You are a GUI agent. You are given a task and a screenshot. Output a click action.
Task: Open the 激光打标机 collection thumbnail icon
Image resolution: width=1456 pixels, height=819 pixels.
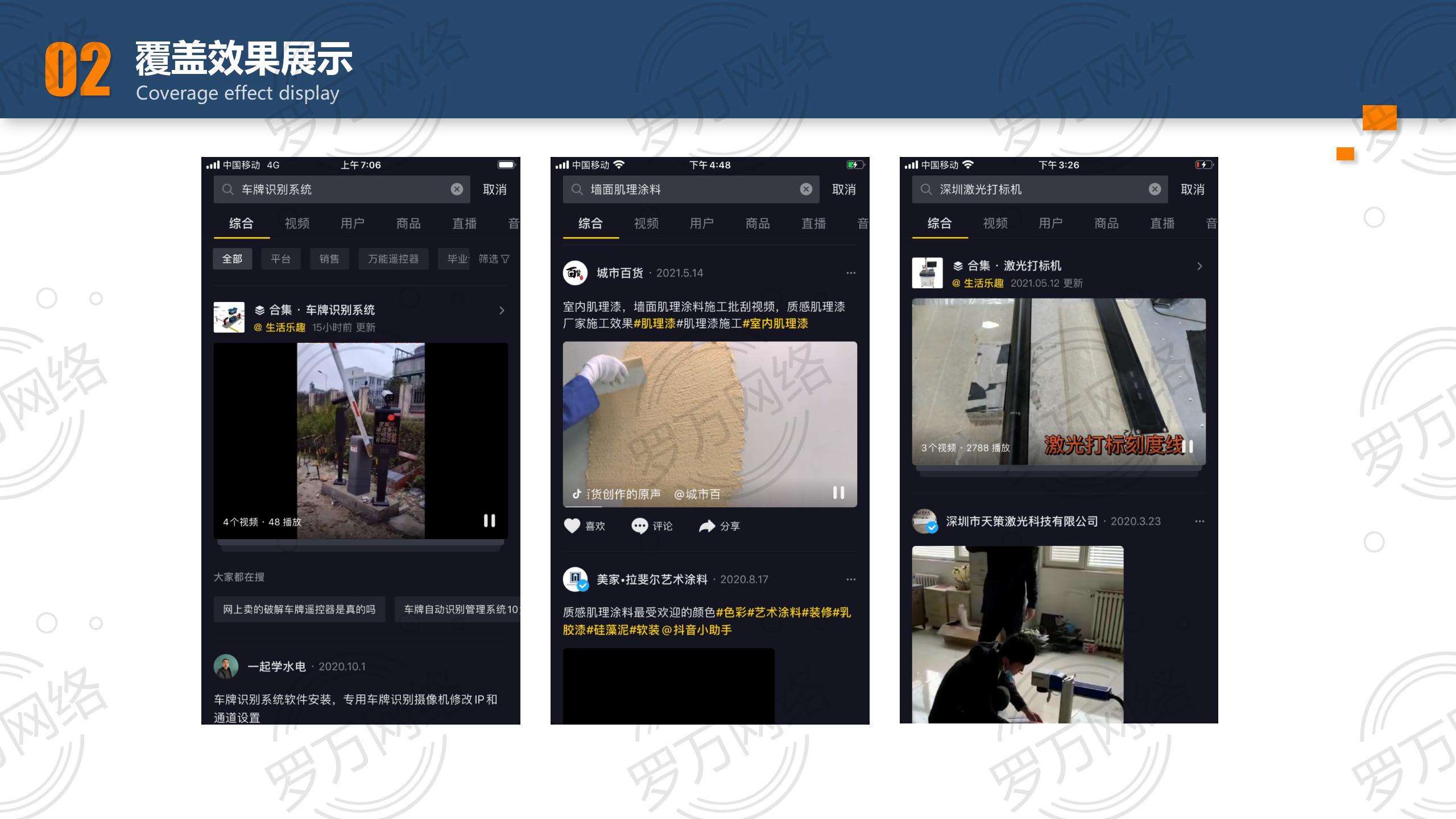point(927,273)
